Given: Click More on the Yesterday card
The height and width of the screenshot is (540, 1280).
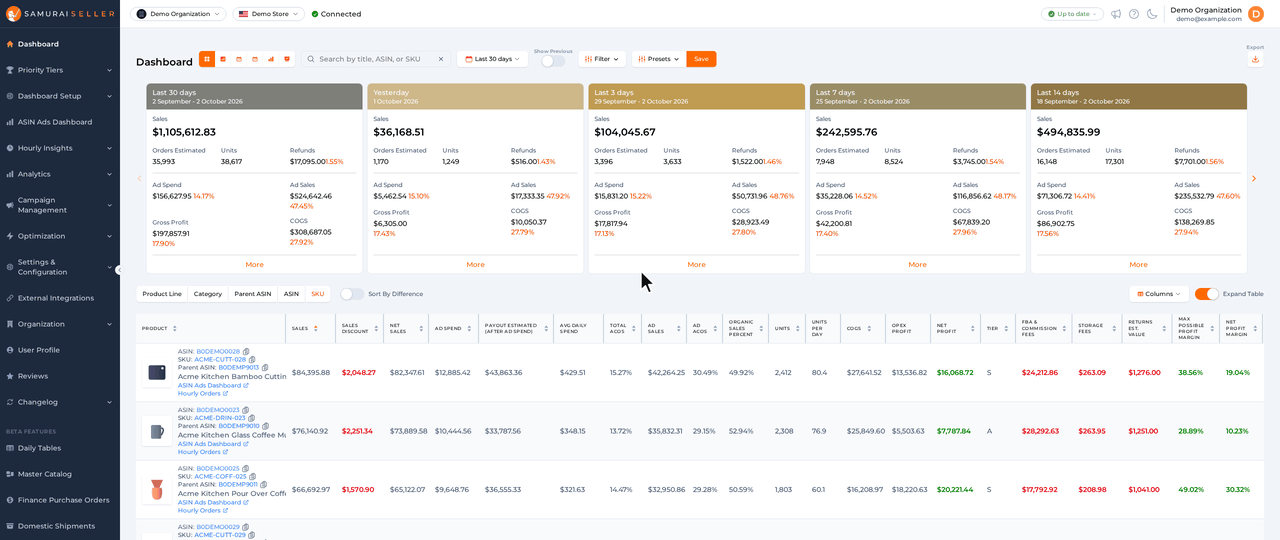Looking at the screenshot, I should (475, 264).
